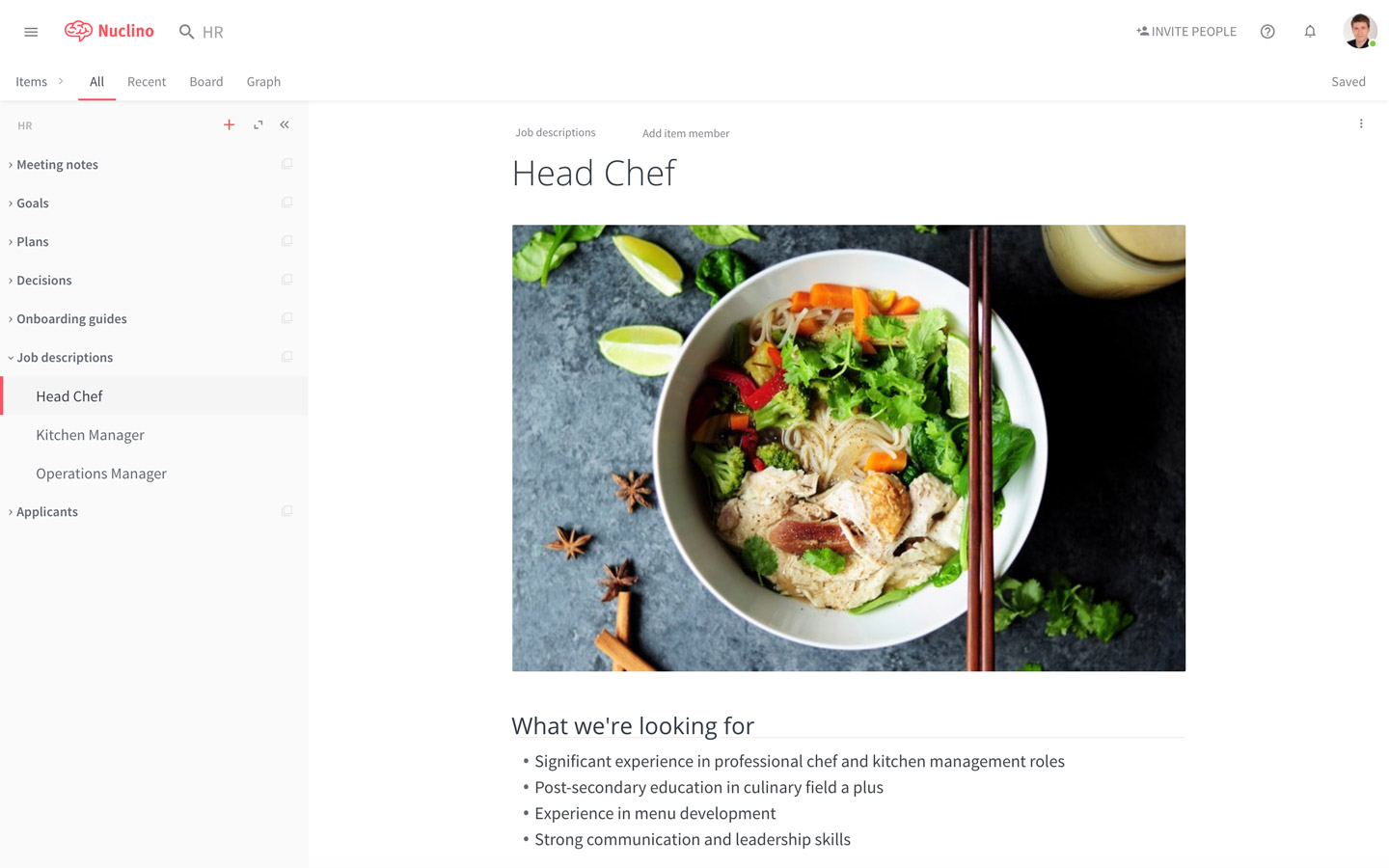Click the Nuclino brain logo
Screen dimensions: 1389x868
pos(78,31)
